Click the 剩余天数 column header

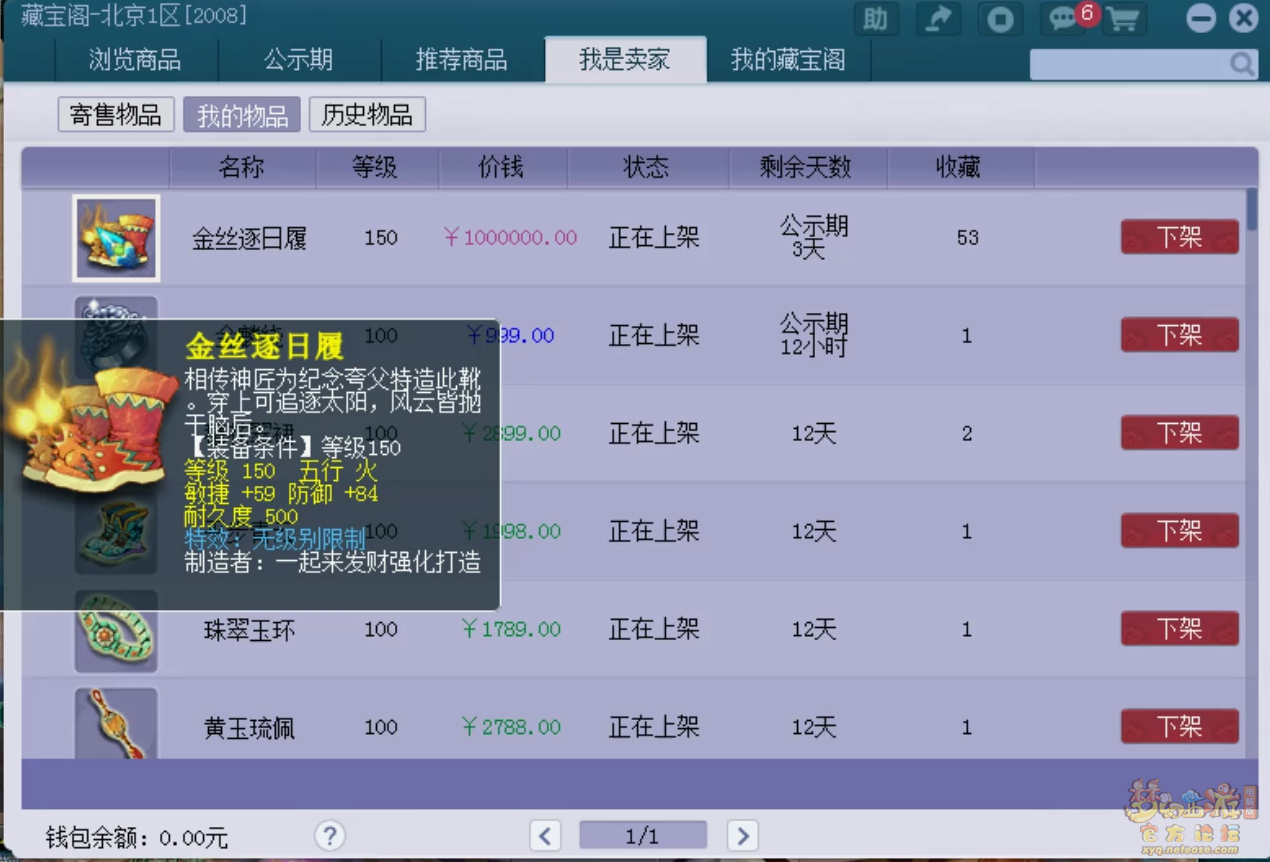(806, 167)
